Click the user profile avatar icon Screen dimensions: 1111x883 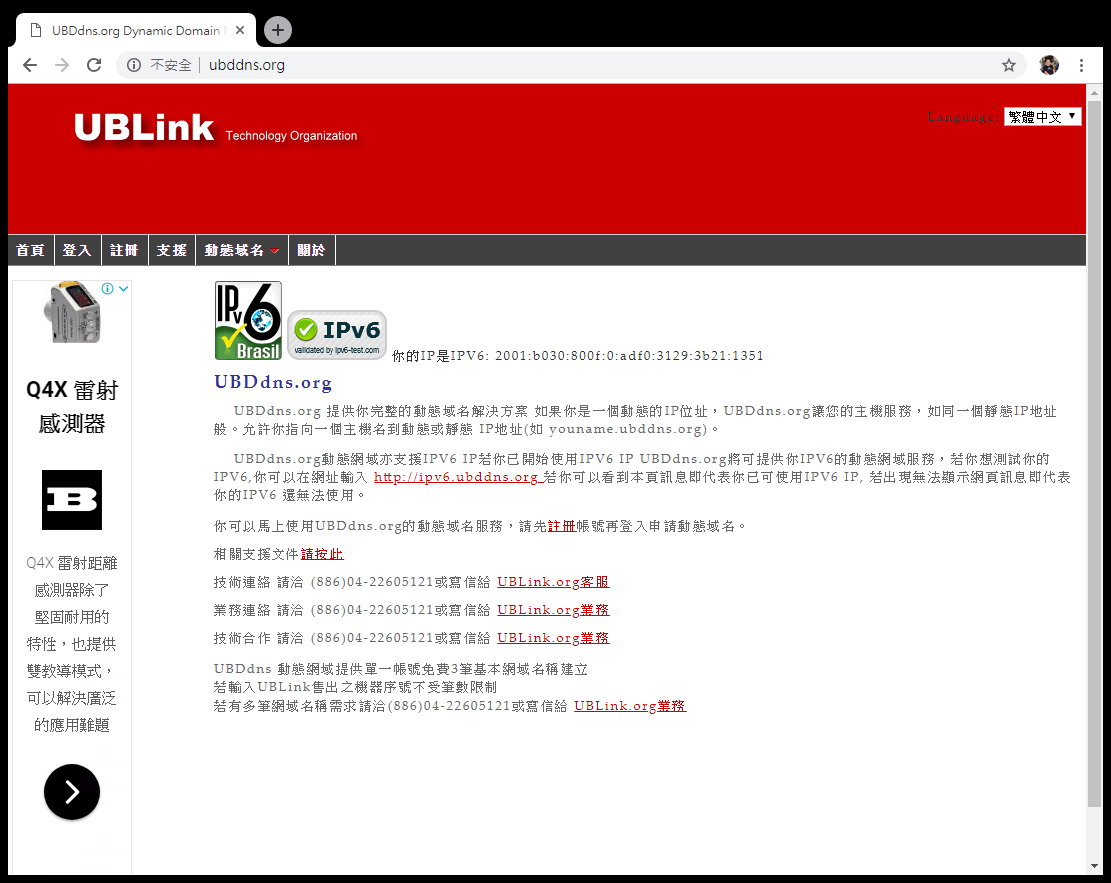click(1048, 65)
